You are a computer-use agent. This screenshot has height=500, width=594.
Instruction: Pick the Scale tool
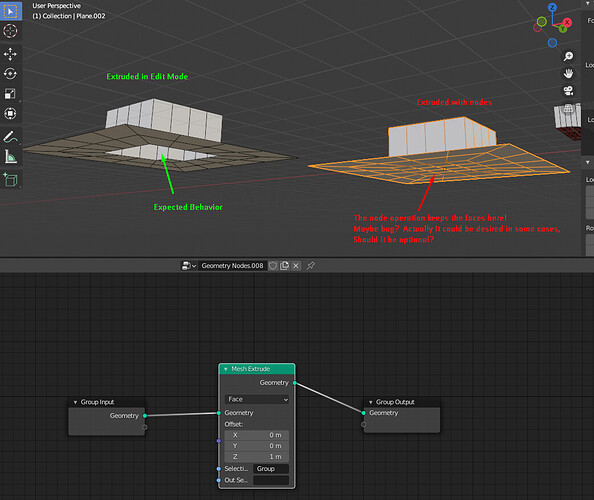(x=10, y=94)
